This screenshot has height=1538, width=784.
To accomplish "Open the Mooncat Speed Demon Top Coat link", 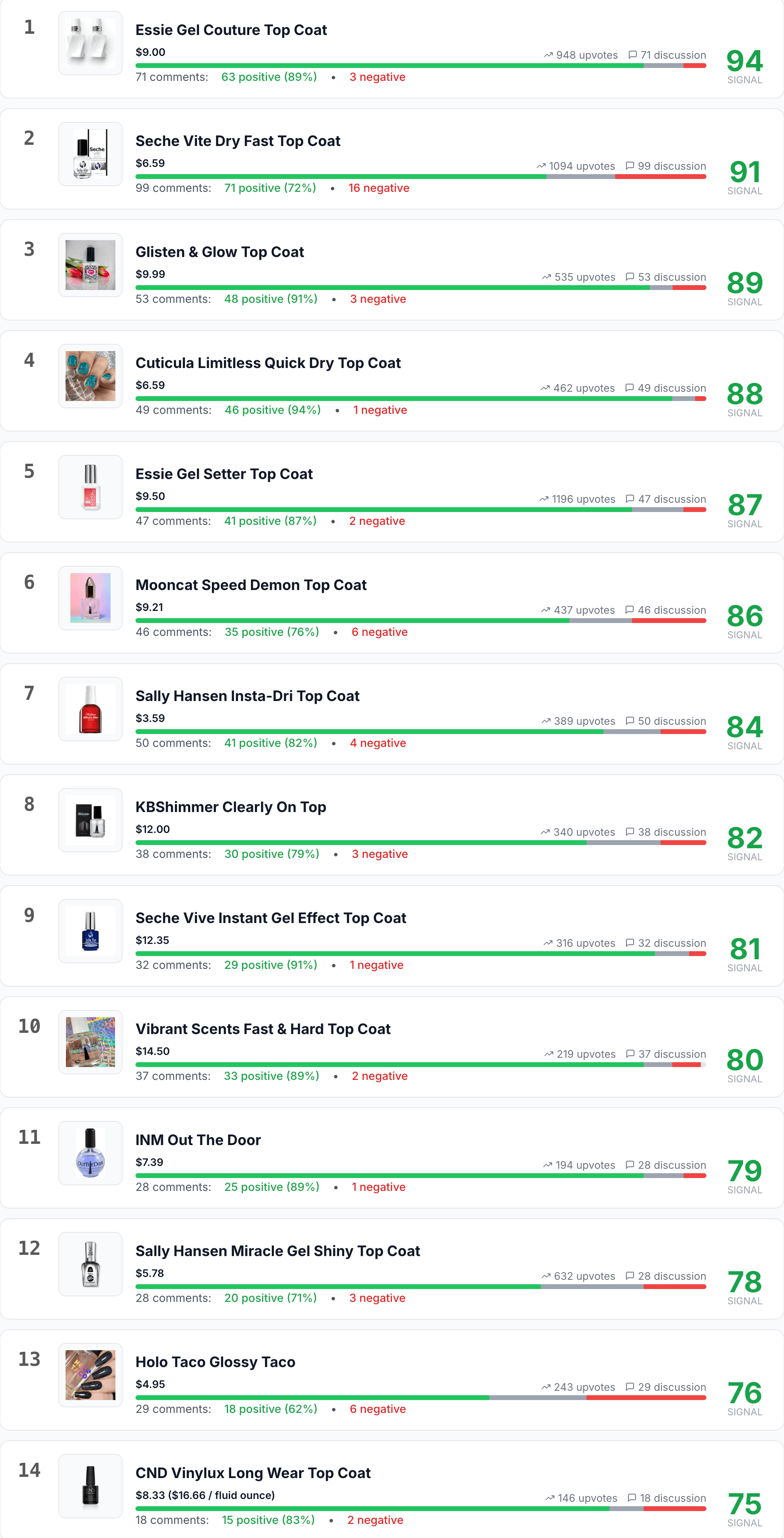I will click(250, 585).
